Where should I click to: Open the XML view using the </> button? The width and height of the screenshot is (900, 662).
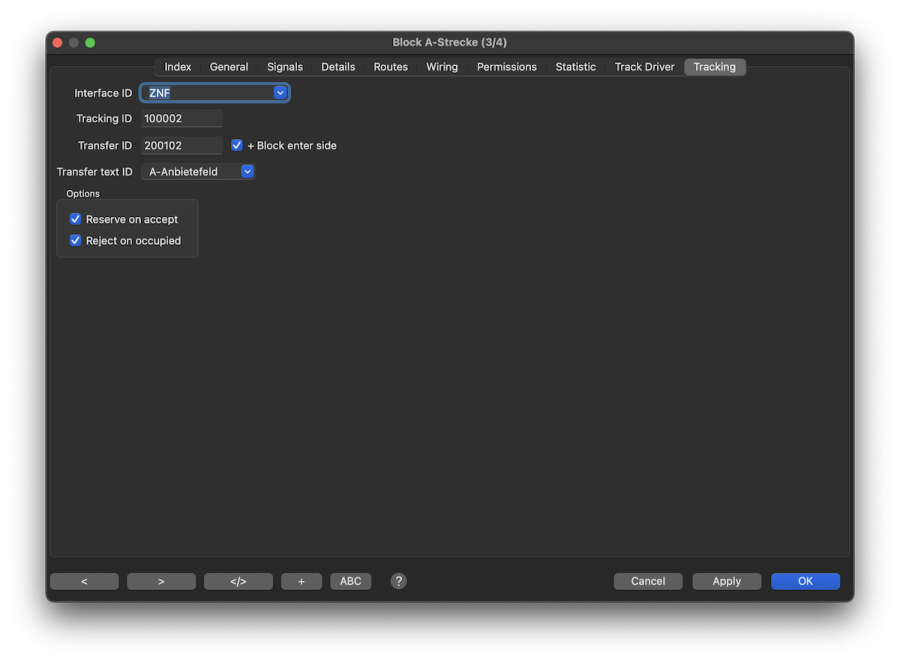(238, 581)
